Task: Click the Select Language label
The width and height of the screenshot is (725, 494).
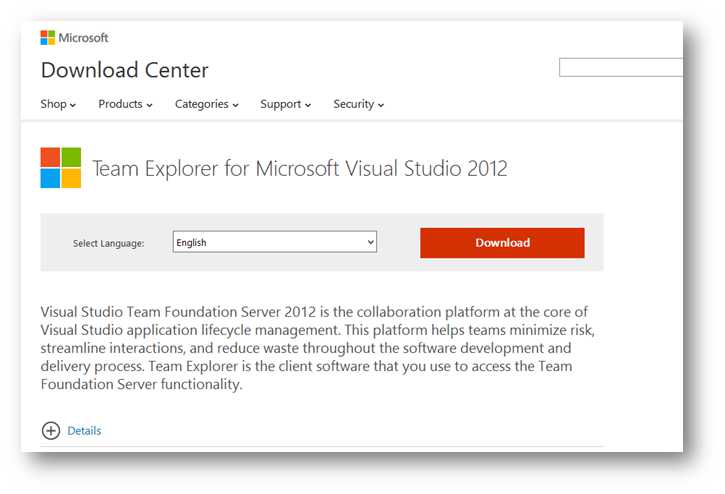Action: 108,243
